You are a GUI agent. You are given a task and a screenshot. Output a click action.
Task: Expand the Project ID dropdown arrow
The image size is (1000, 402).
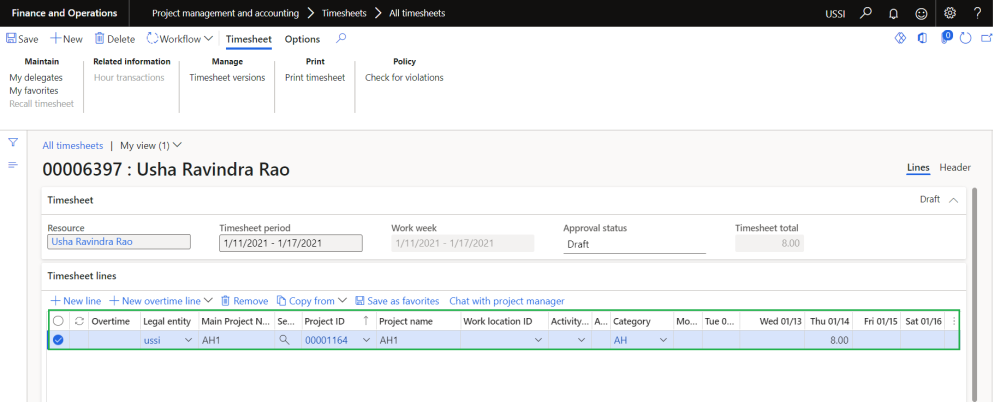pos(366,340)
